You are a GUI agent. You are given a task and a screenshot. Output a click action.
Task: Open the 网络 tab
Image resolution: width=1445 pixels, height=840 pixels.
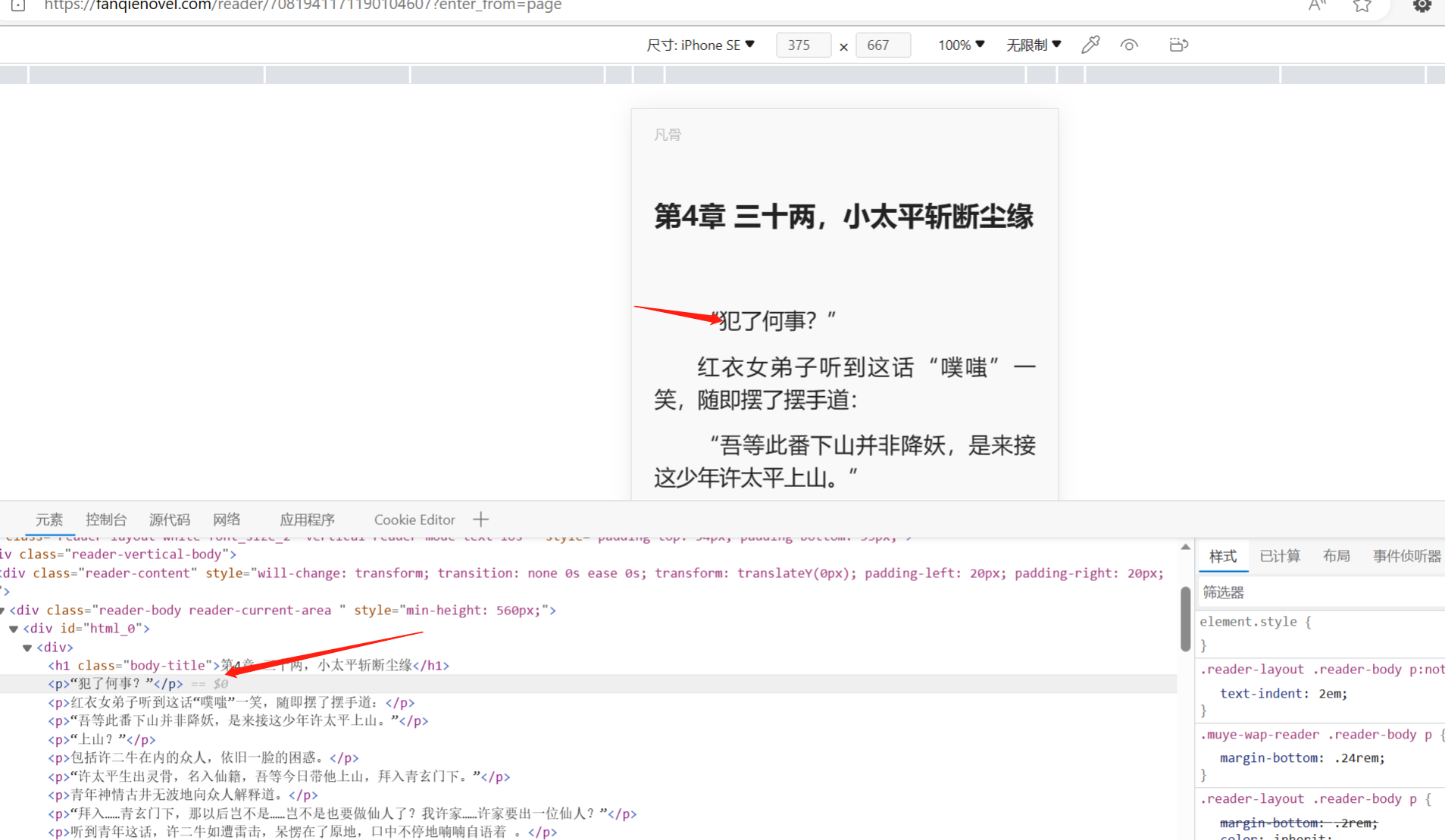[227, 520]
